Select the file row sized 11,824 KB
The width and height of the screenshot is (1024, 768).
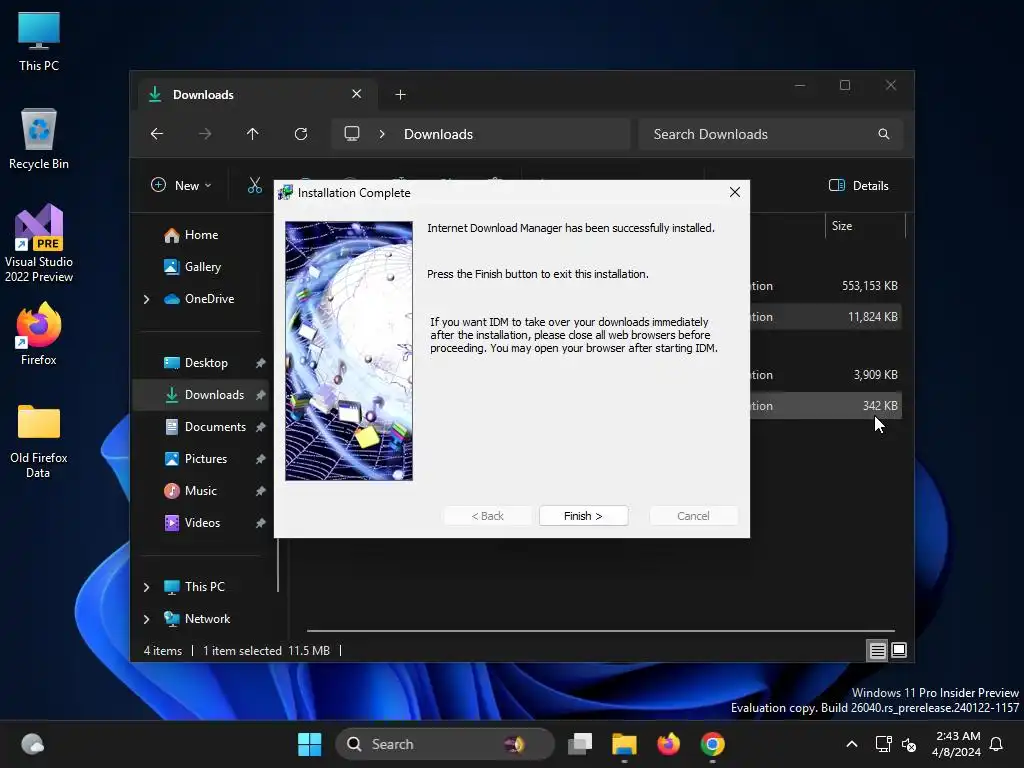pos(825,317)
